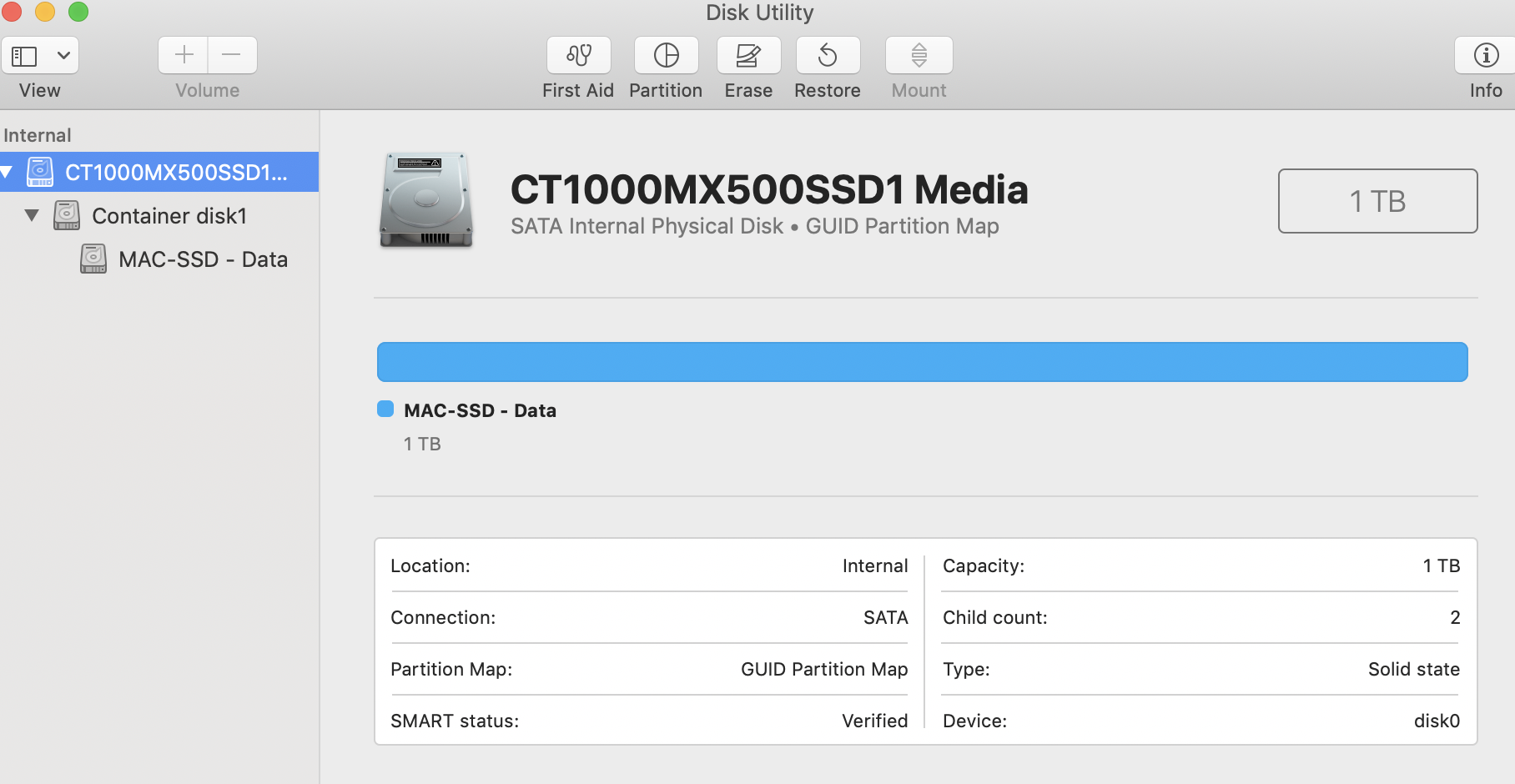Image resolution: width=1515 pixels, height=784 pixels.
Task: Click the Erase toolbar icon
Action: (748, 56)
